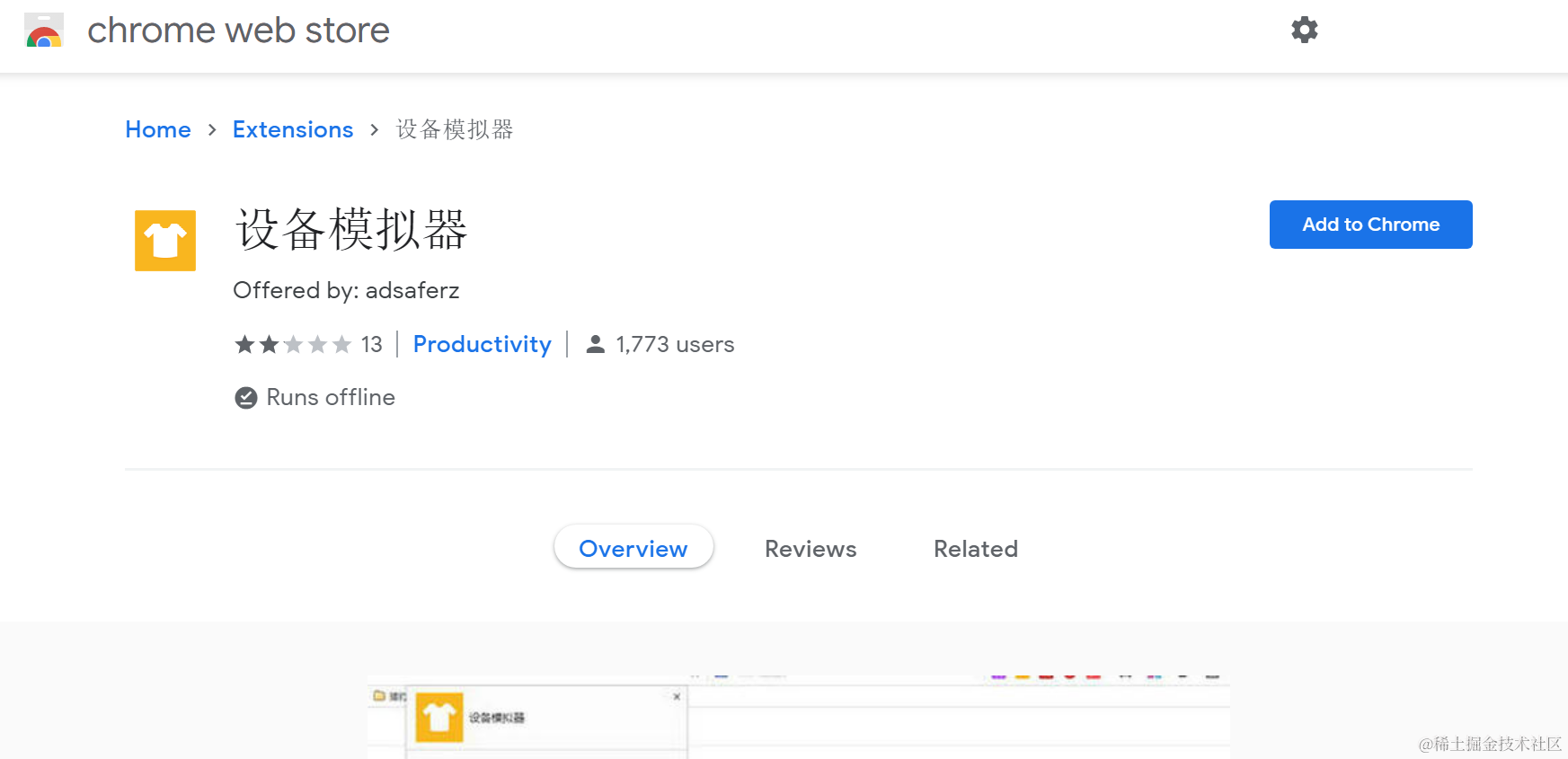Image resolution: width=1568 pixels, height=759 pixels.
Task: Click the chrome web store title text
Action: tap(238, 31)
